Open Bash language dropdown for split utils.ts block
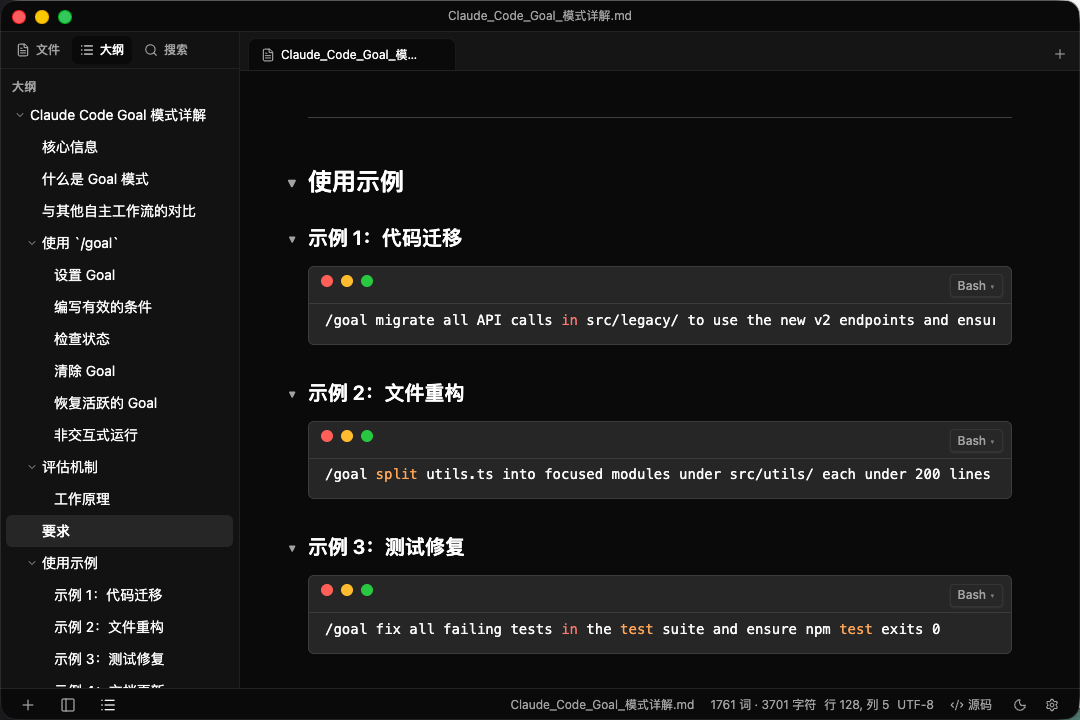This screenshot has height=720, width=1080. click(975, 441)
